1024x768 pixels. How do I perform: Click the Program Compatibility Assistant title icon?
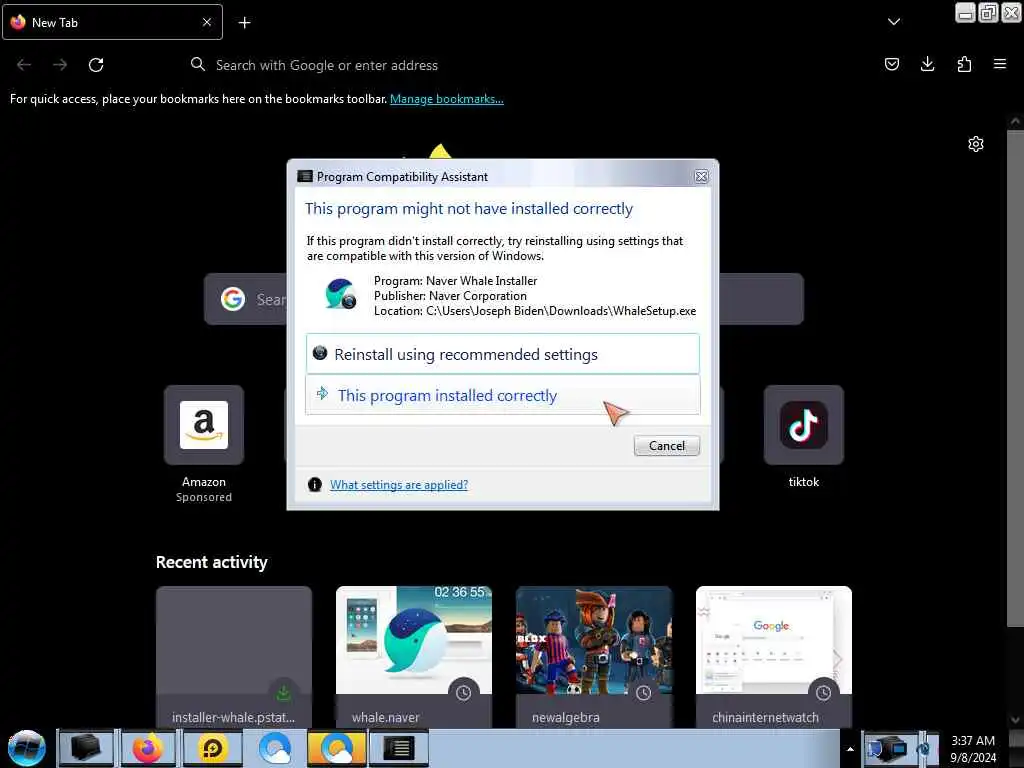(x=304, y=176)
